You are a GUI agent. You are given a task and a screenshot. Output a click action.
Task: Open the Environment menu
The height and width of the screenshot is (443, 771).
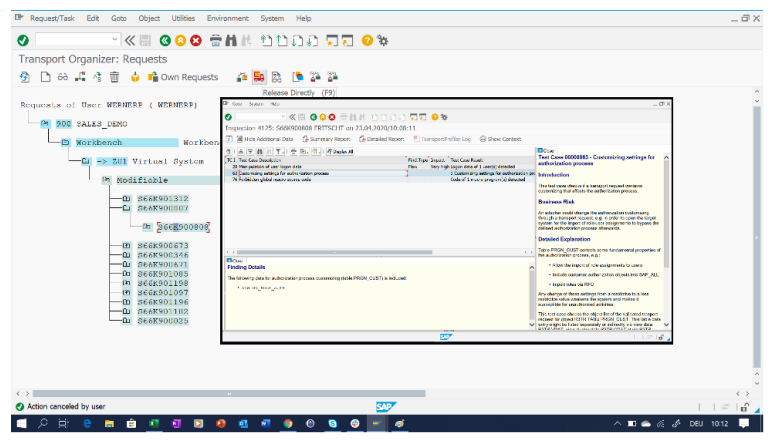click(x=227, y=18)
